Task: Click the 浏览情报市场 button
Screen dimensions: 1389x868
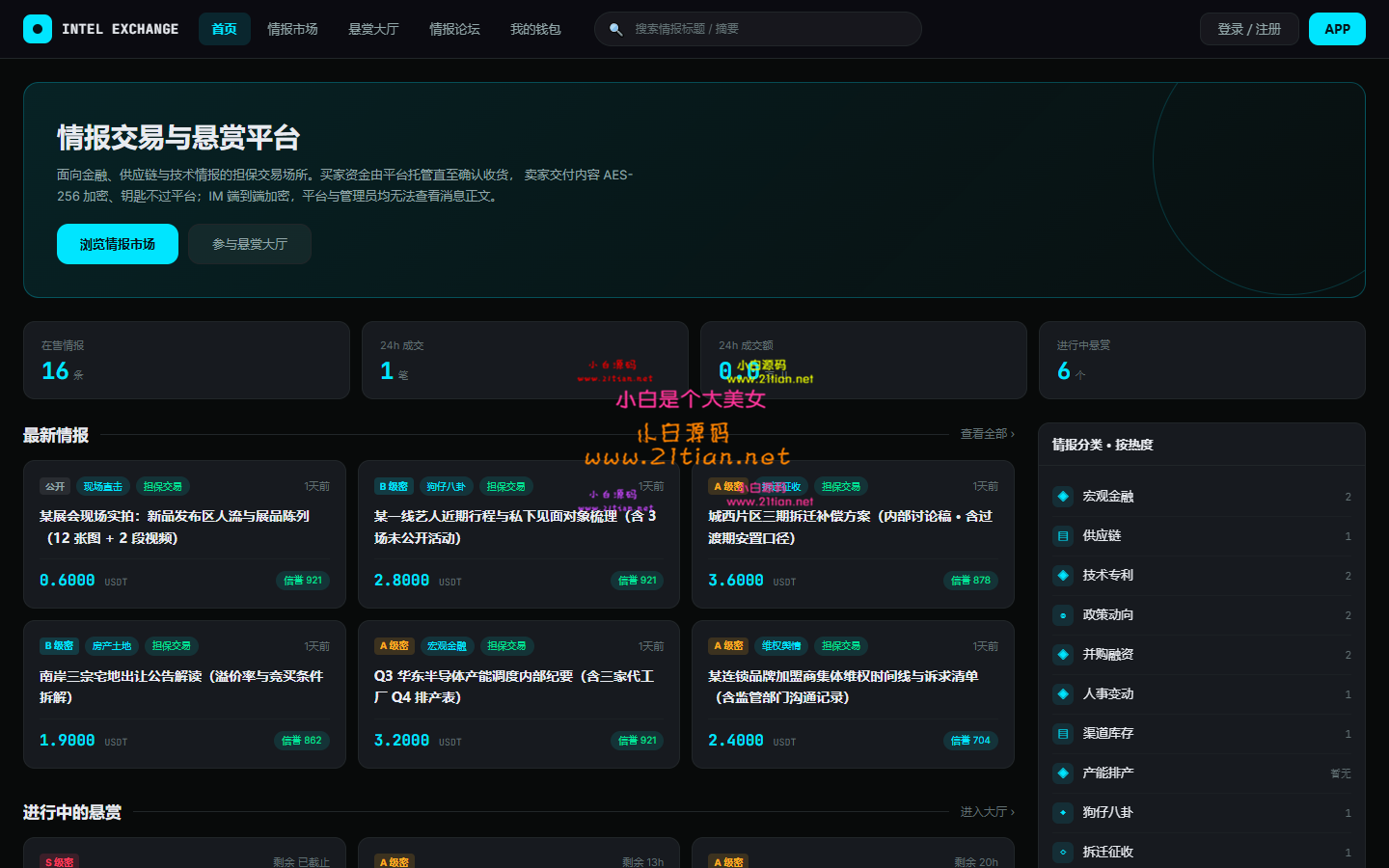Action: click(x=118, y=244)
